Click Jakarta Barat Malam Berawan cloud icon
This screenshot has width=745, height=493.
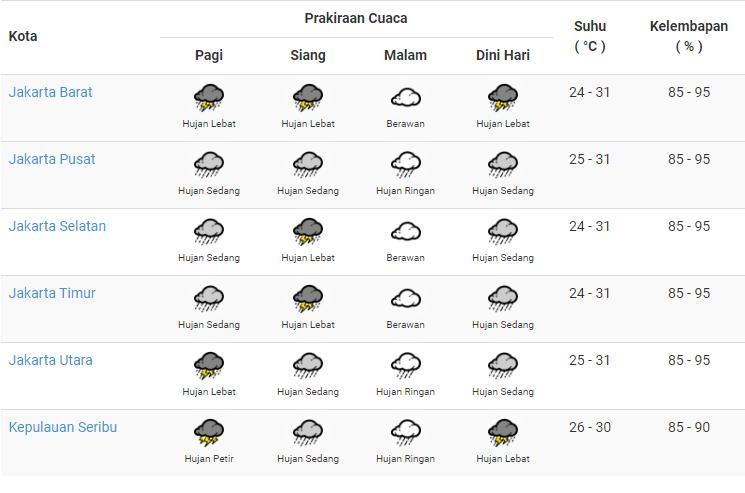[406, 98]
